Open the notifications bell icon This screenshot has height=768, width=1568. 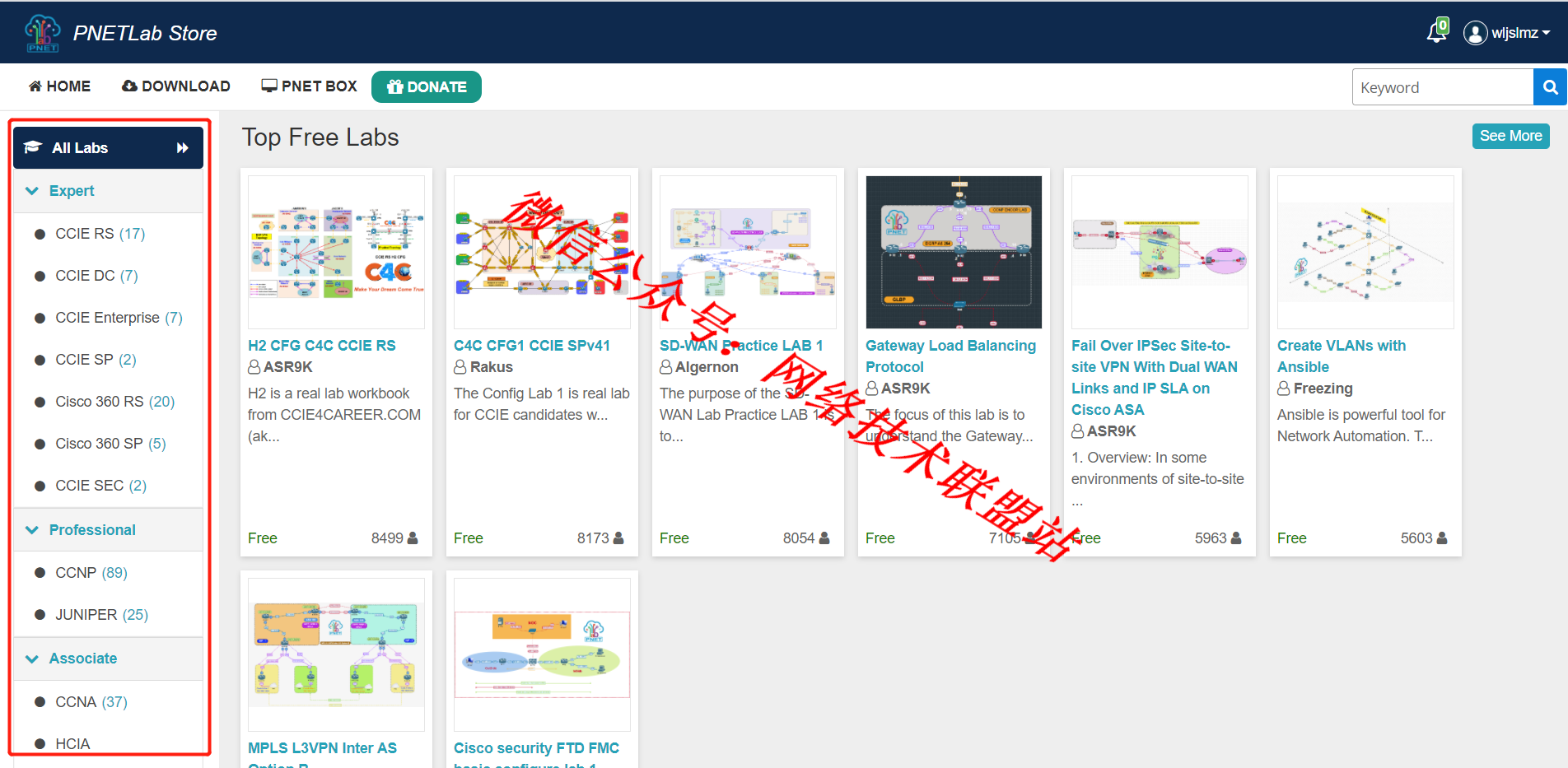(1436, 31)
